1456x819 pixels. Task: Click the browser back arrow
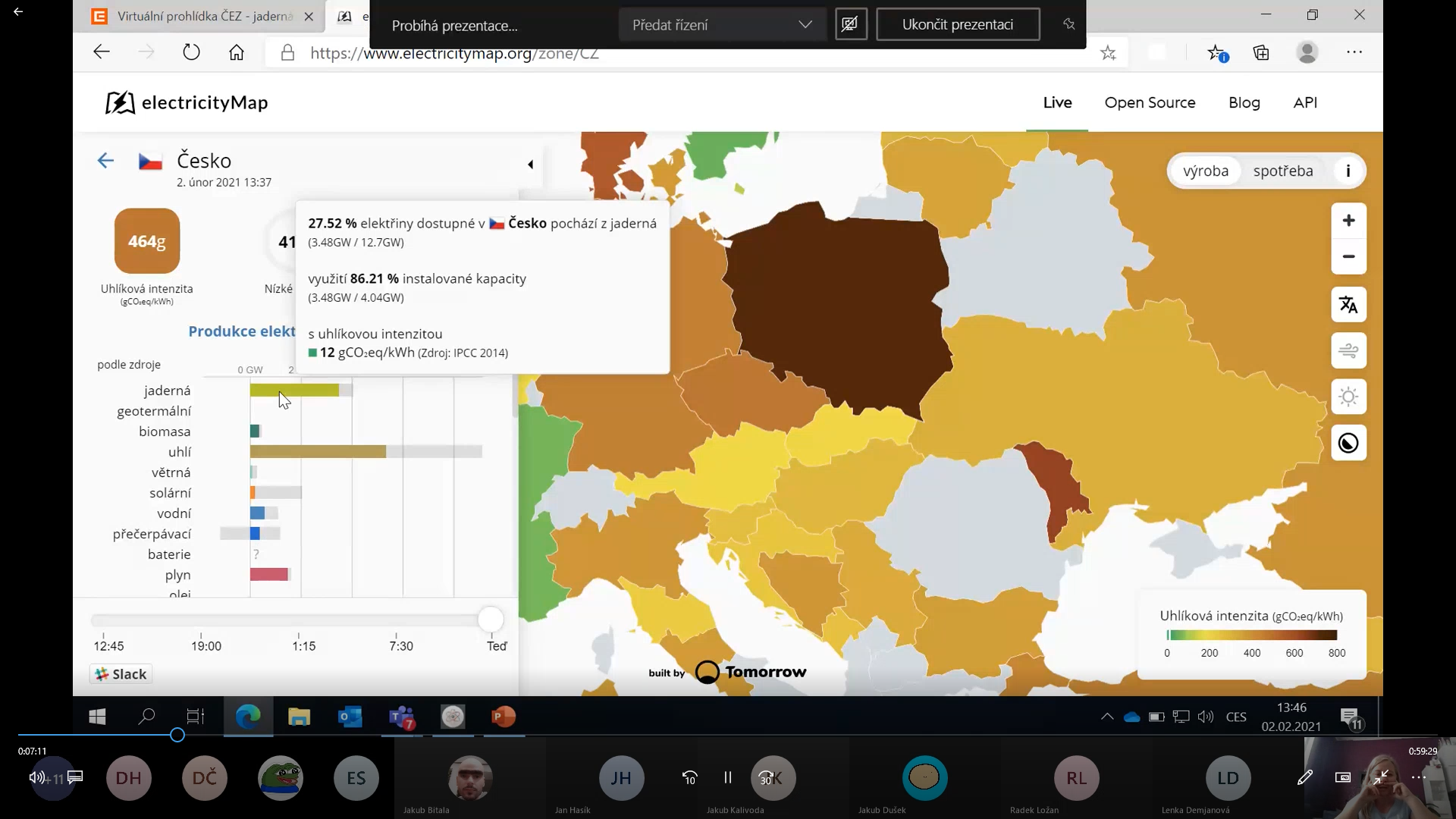pos(102,52)
